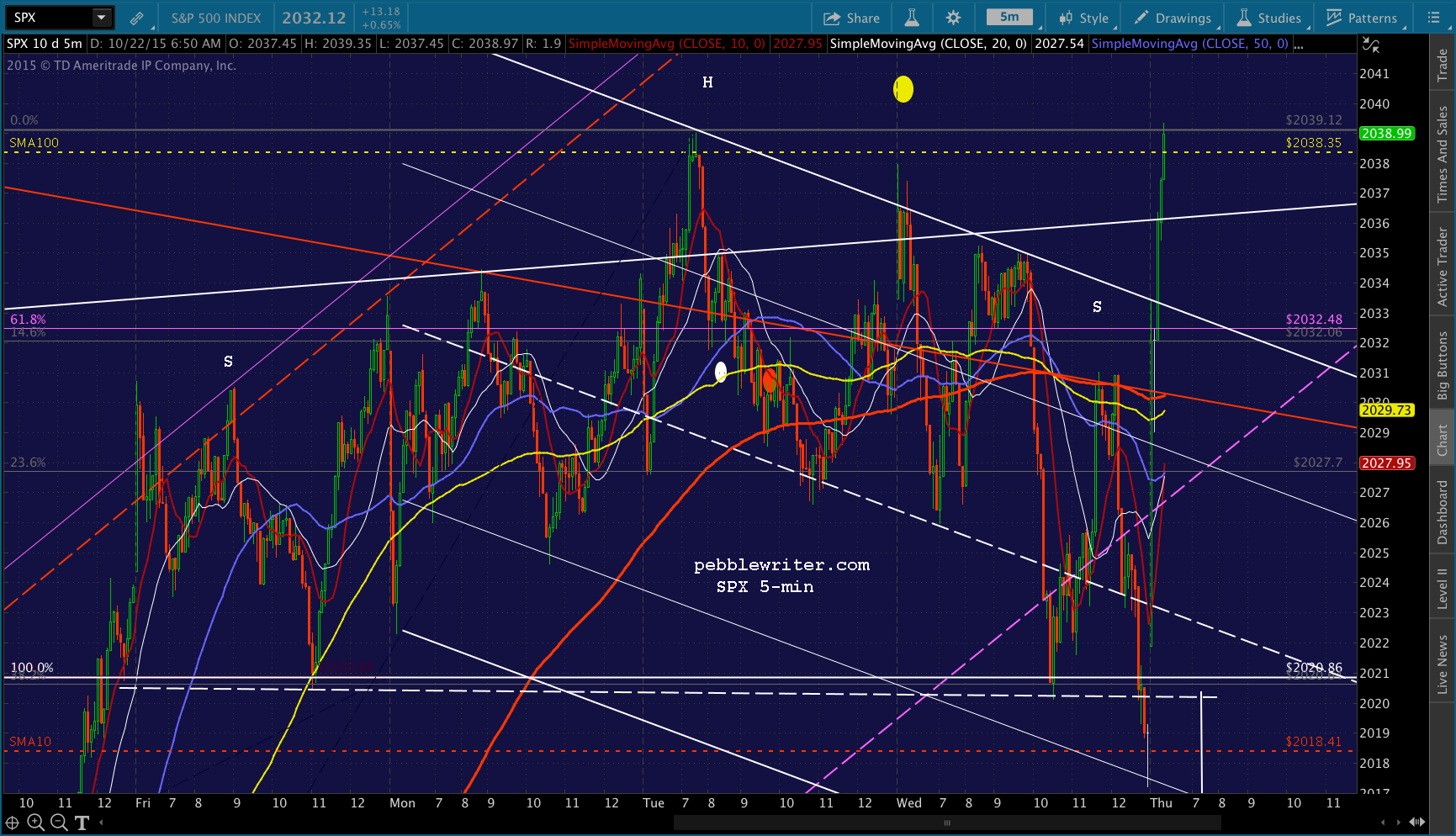Viewport: 1456px width, 836px height.
Task: Click the SimpleMovingAvg (CLOSE, 20, 0) study label
Action: pos(928,44)
